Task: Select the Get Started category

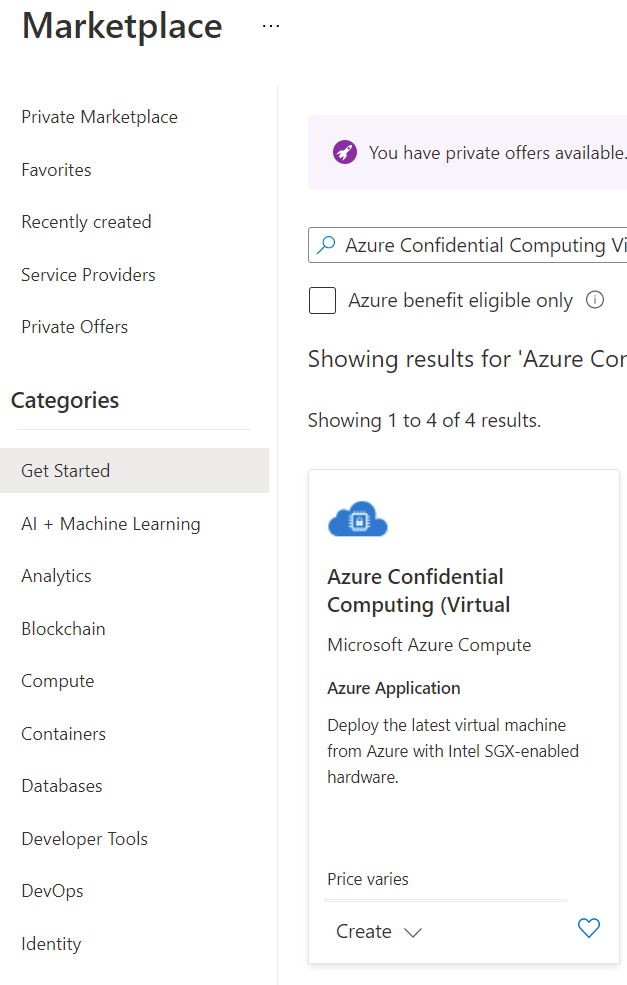Action: point(66,470)
